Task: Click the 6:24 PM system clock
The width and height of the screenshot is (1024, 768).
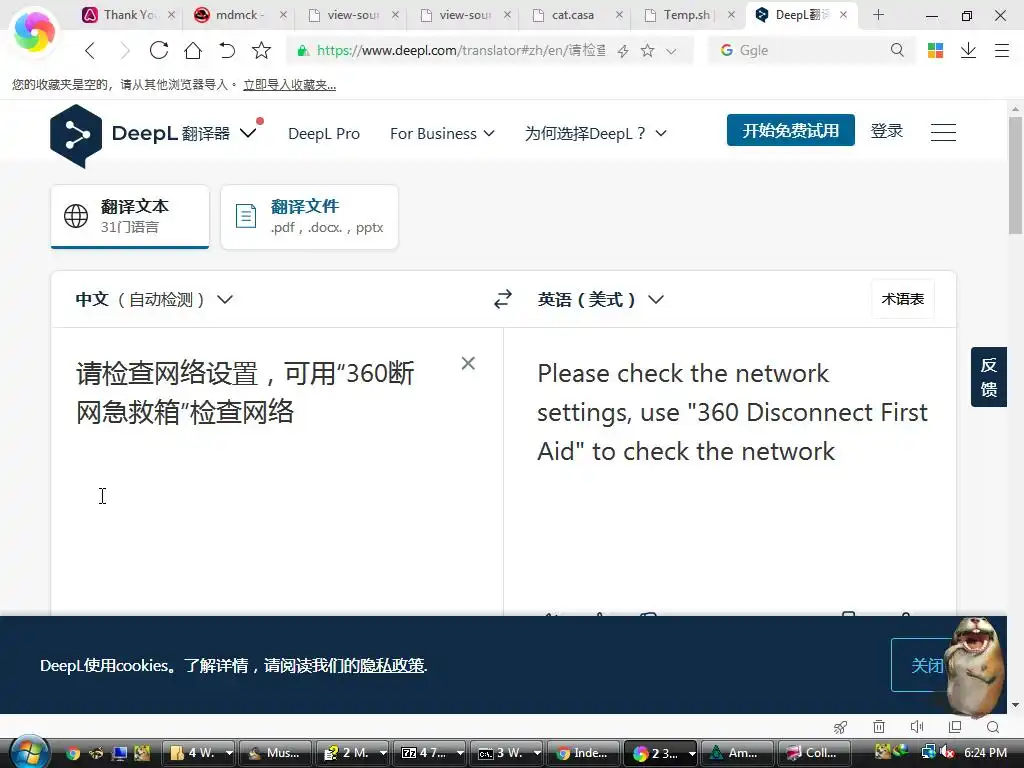Action: pos(985,752)
